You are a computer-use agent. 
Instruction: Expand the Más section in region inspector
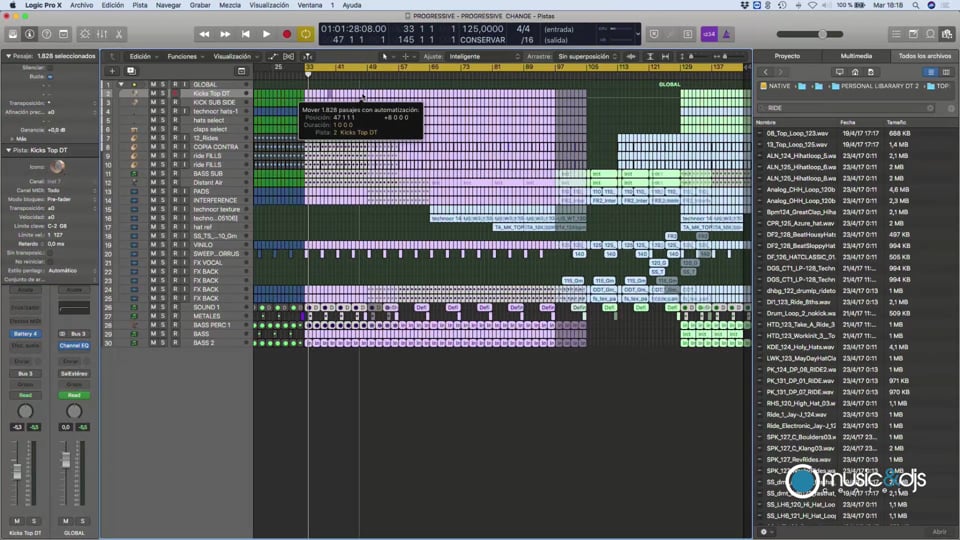click(12, 139)
